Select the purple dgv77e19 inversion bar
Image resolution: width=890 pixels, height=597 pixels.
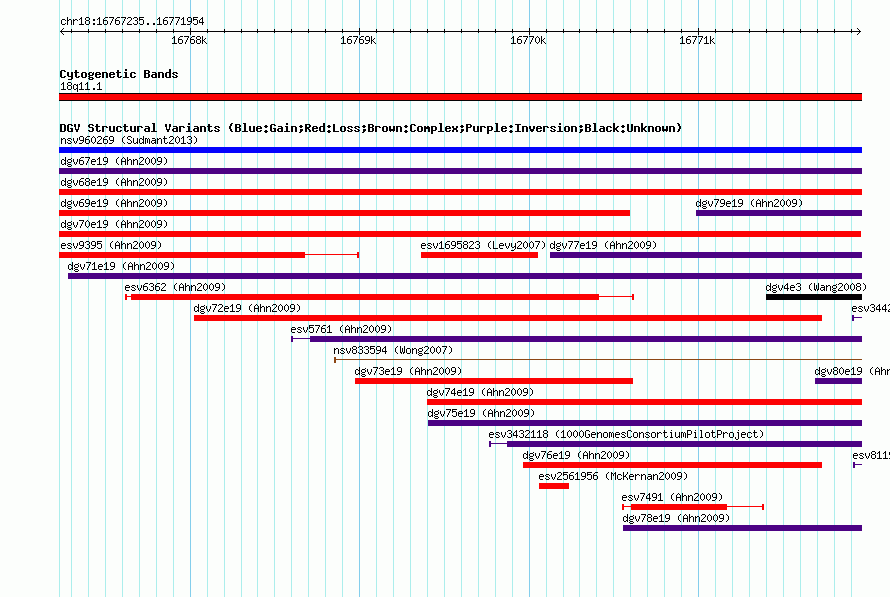pos(706,255)
